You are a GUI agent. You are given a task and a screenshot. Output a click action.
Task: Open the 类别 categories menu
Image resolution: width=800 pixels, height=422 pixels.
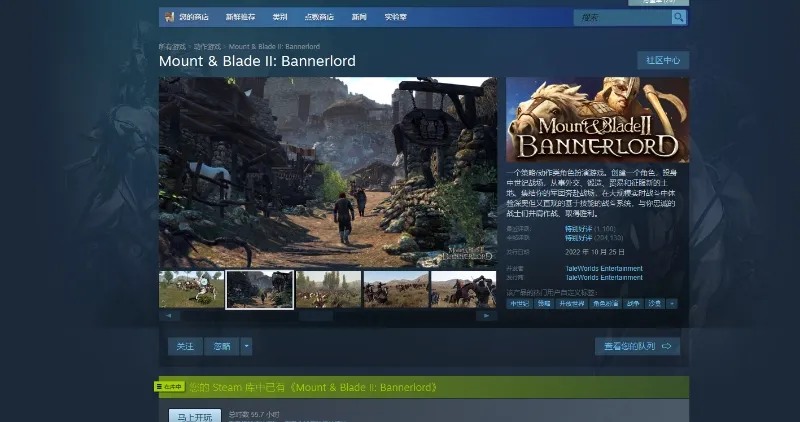coord(279,18)
